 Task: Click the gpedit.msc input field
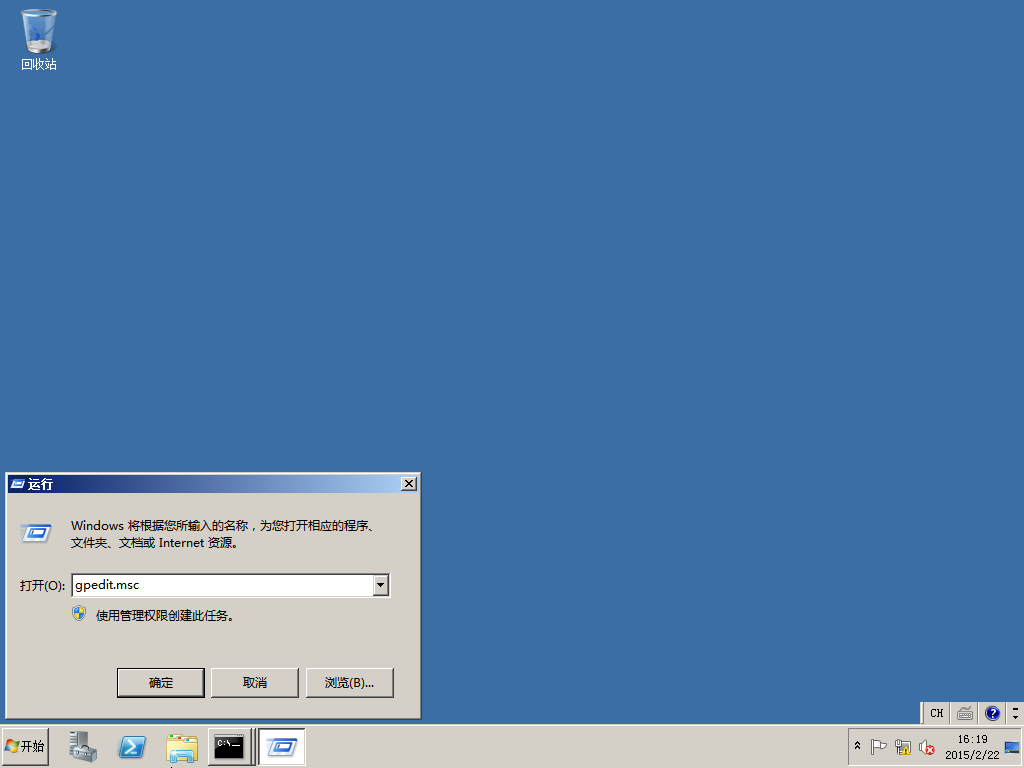223,585
